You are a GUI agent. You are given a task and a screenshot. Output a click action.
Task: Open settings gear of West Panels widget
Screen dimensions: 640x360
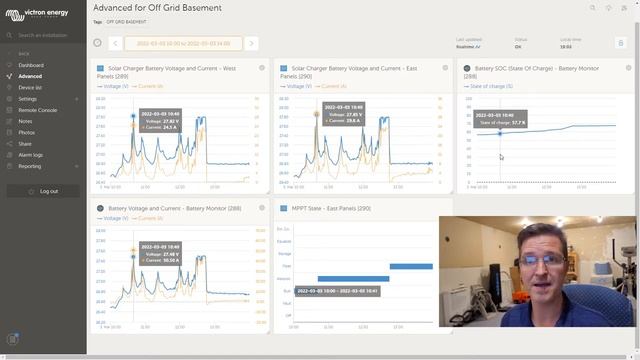(x=262, y=68)
